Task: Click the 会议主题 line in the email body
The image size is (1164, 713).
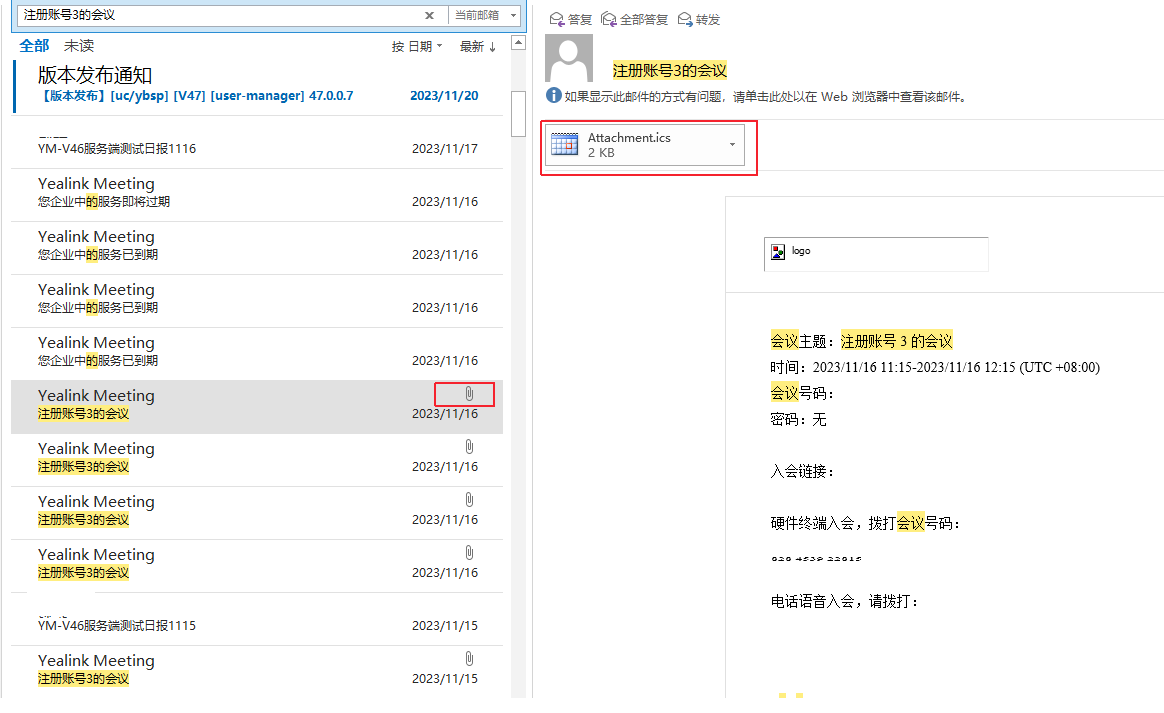Action: tap(861, 341)
